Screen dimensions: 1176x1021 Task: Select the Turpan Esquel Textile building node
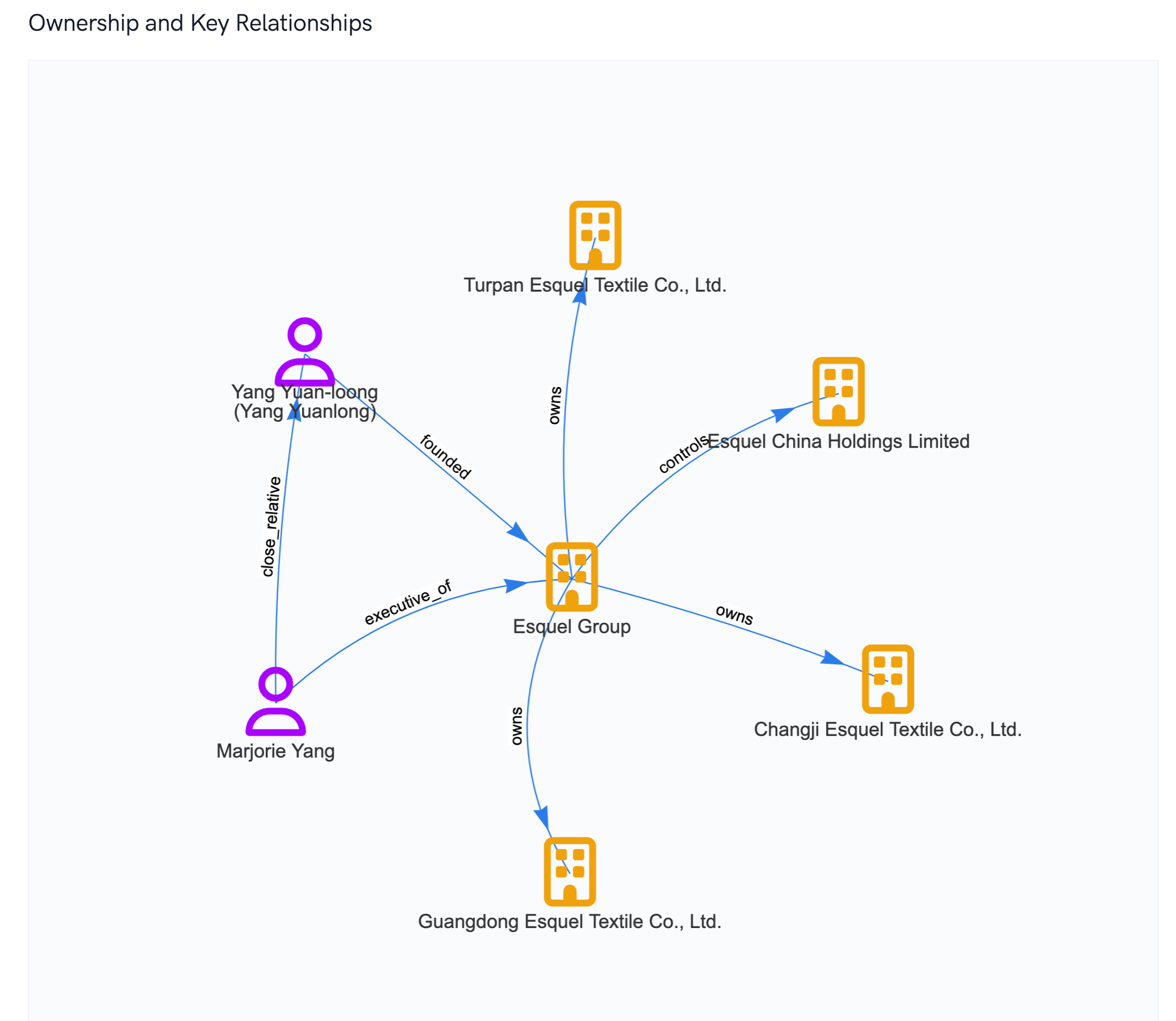pyautogui.click(x=594, y=235)
